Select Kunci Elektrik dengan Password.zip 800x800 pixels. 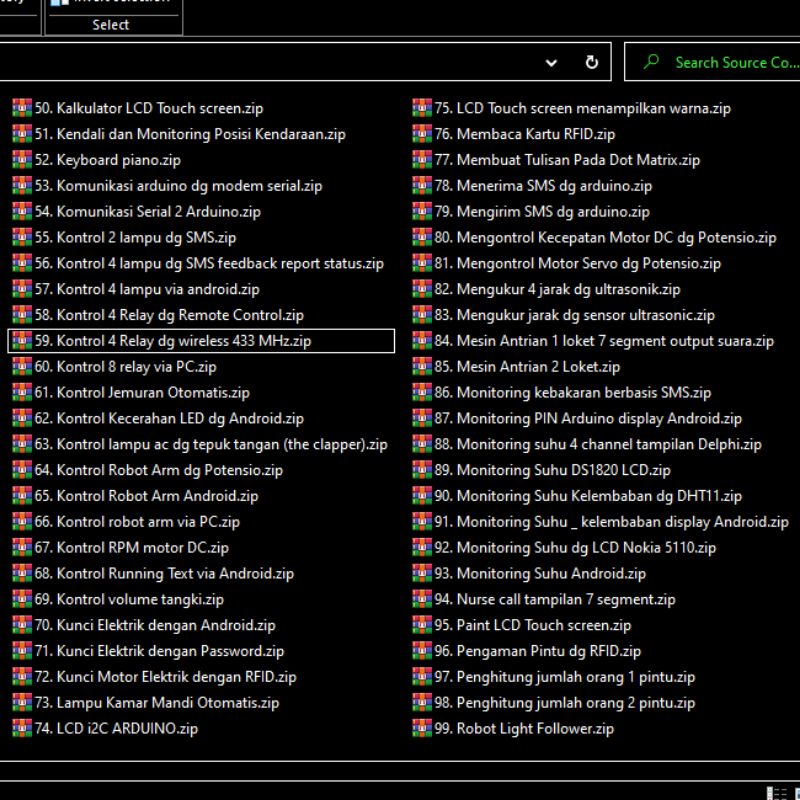point(170,651)
